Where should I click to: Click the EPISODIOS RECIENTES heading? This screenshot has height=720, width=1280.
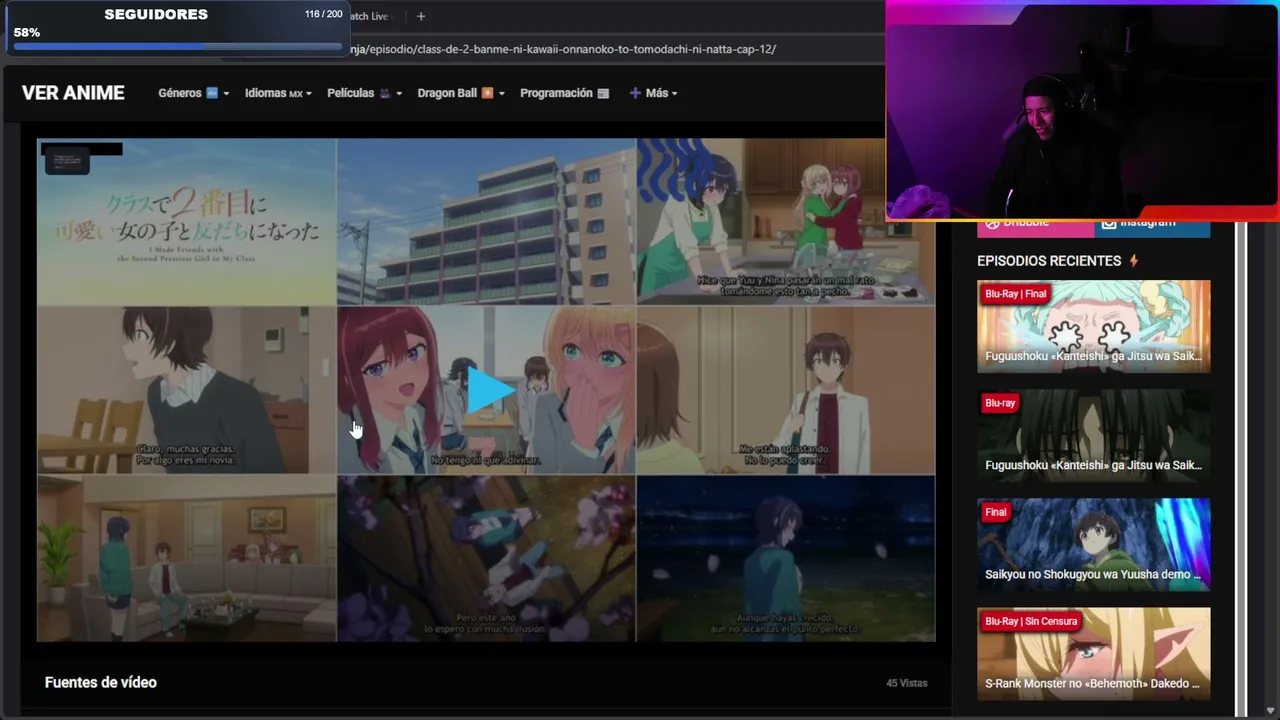point(1049,261)
